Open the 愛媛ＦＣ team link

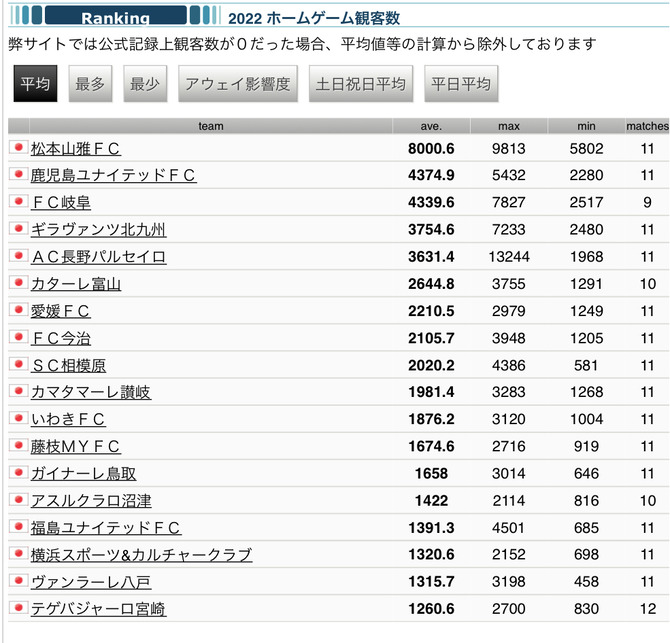[60, 311]
